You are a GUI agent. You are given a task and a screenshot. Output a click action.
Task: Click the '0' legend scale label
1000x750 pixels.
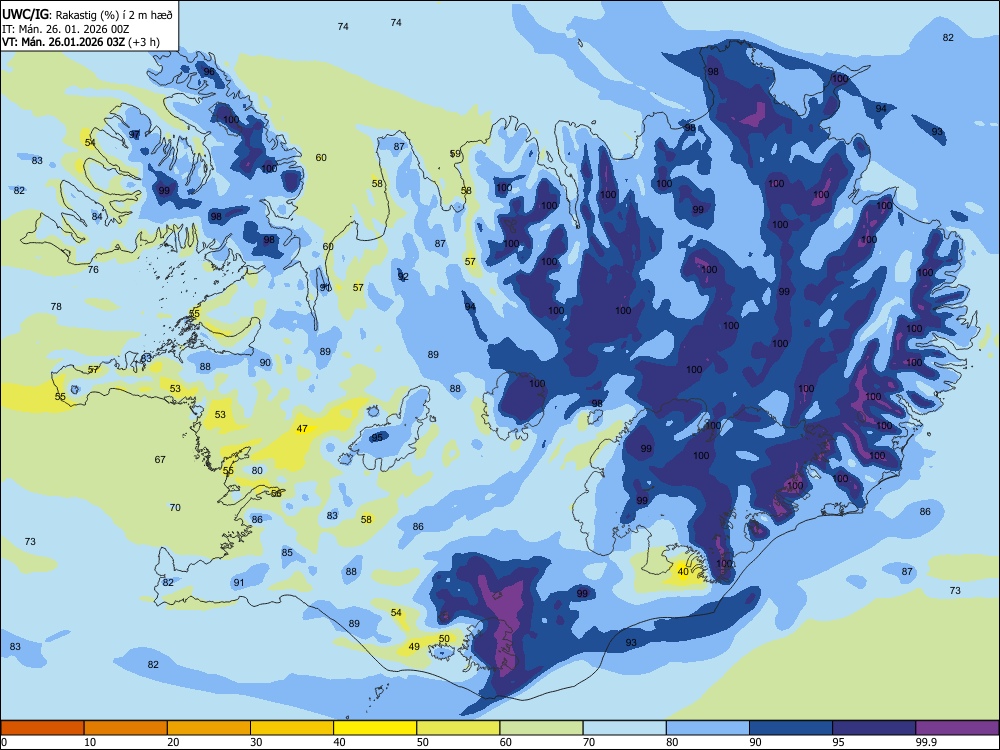(4, 742)
